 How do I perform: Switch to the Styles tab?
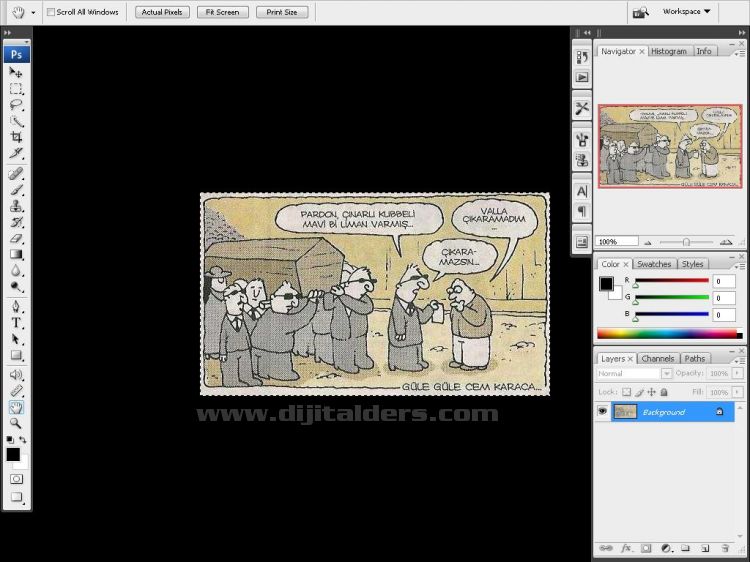pos(692,264)
